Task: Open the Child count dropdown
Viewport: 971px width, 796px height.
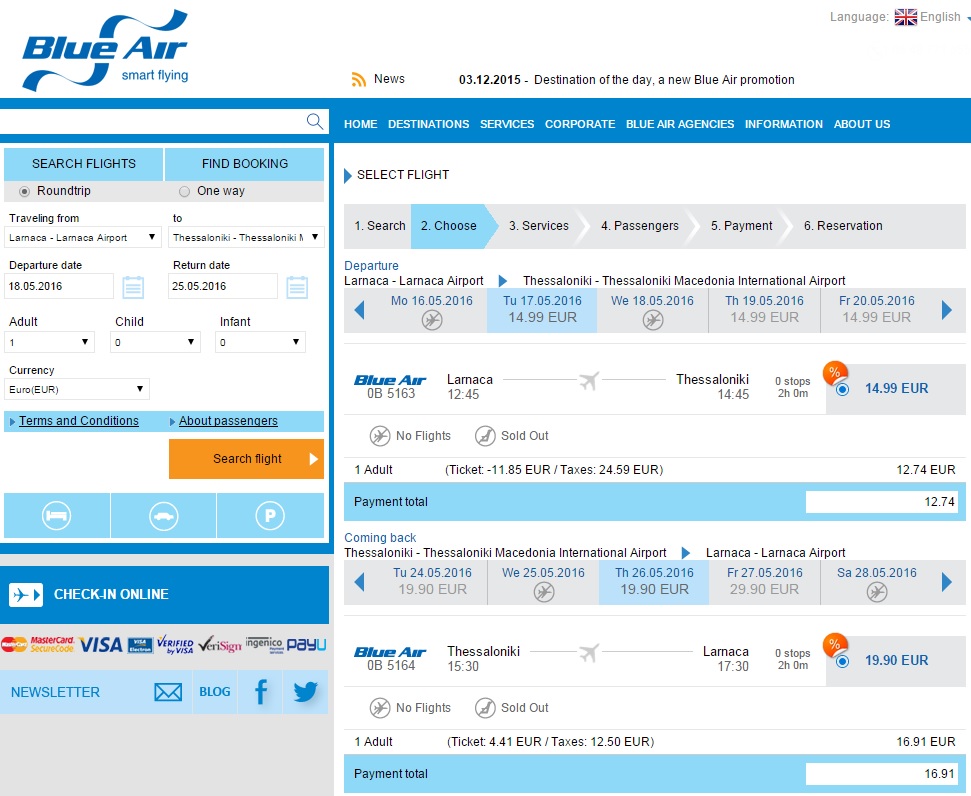Action: click(155, 342)
